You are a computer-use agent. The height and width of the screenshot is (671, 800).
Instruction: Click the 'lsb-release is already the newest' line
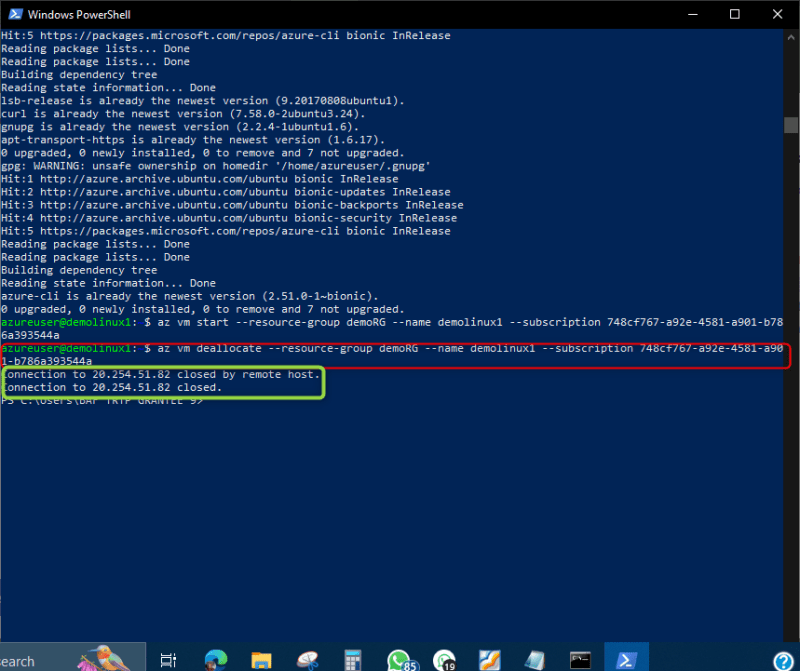203,101
